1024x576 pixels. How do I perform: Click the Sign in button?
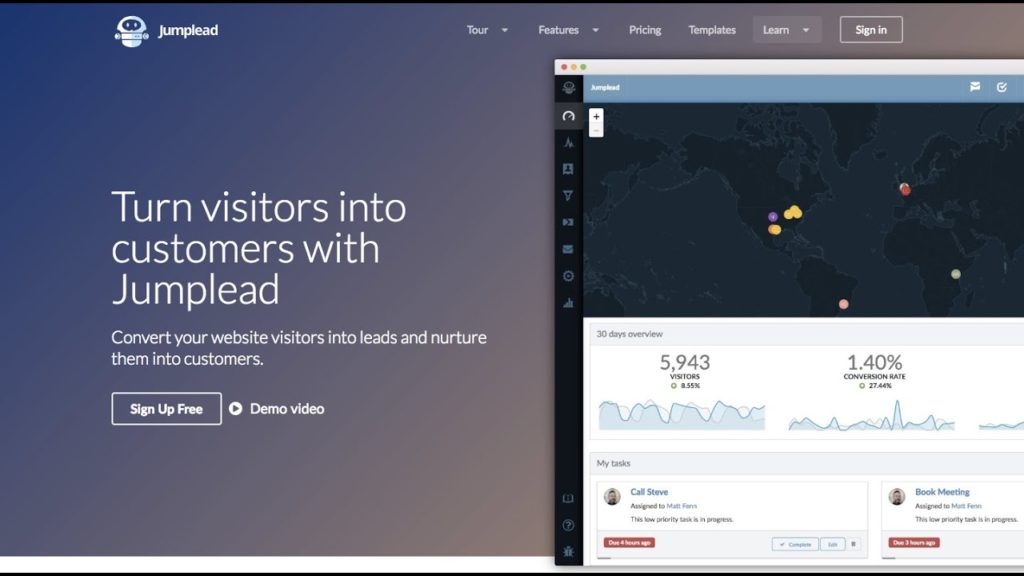[871, 30]
